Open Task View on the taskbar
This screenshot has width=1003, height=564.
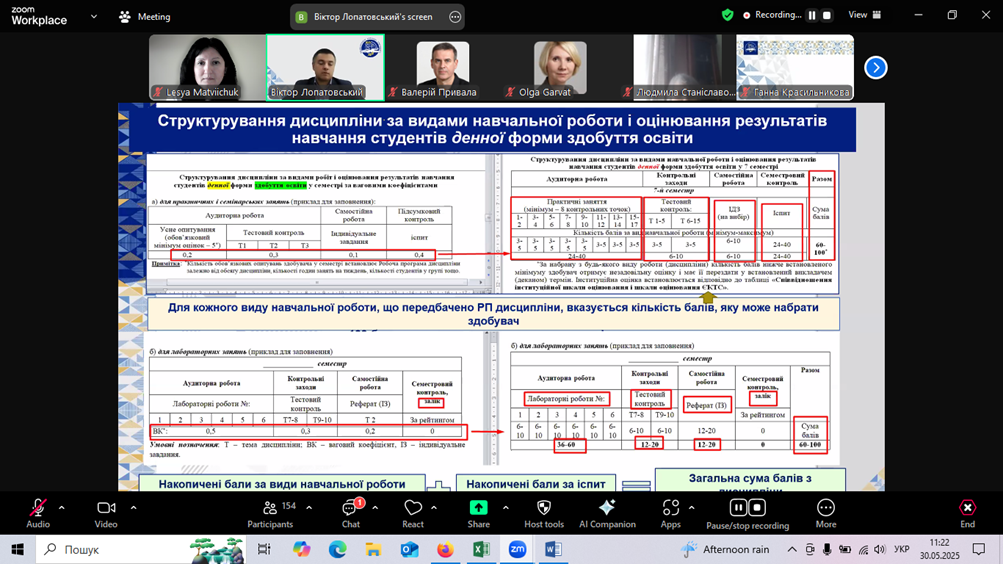pos(264,549)
